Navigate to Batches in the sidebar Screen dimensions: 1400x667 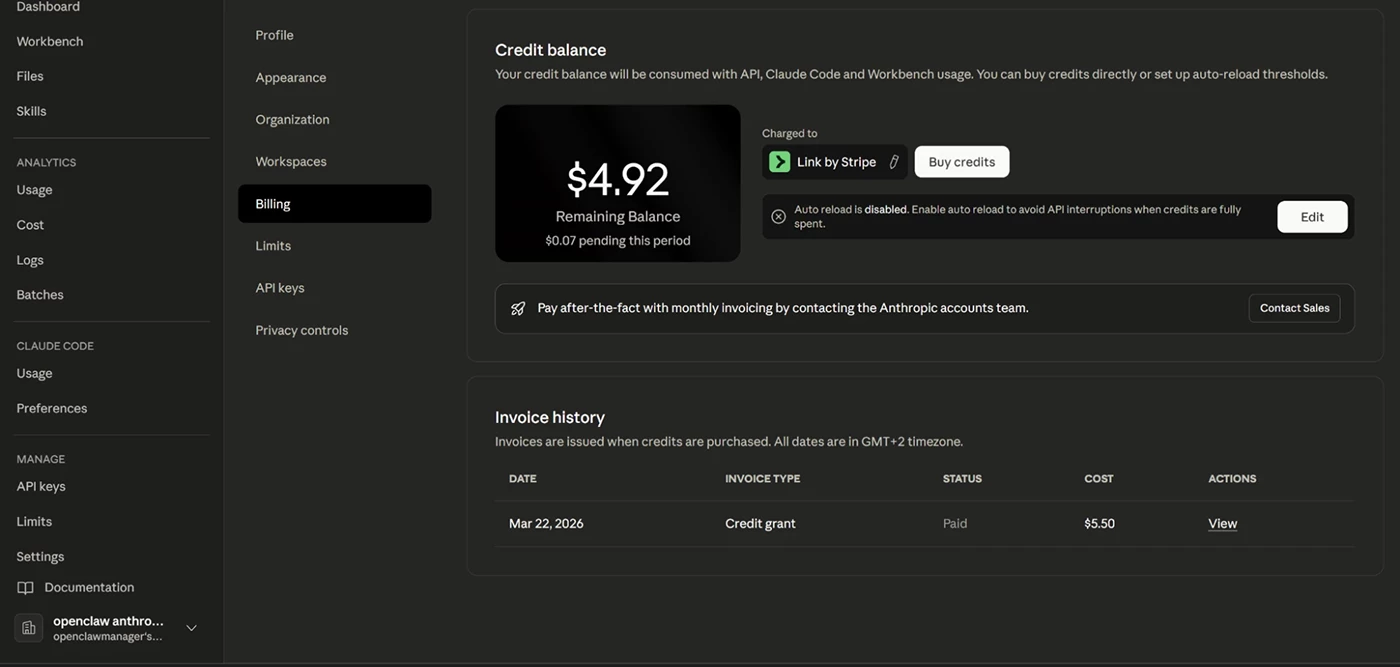(40, 295)
